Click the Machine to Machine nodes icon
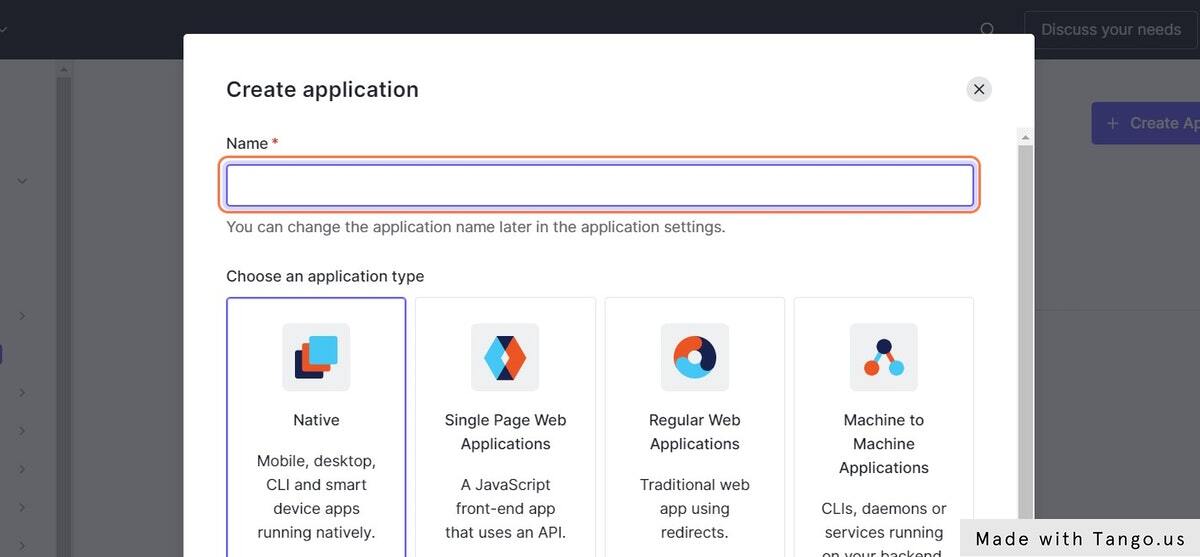 pos(884,357)
